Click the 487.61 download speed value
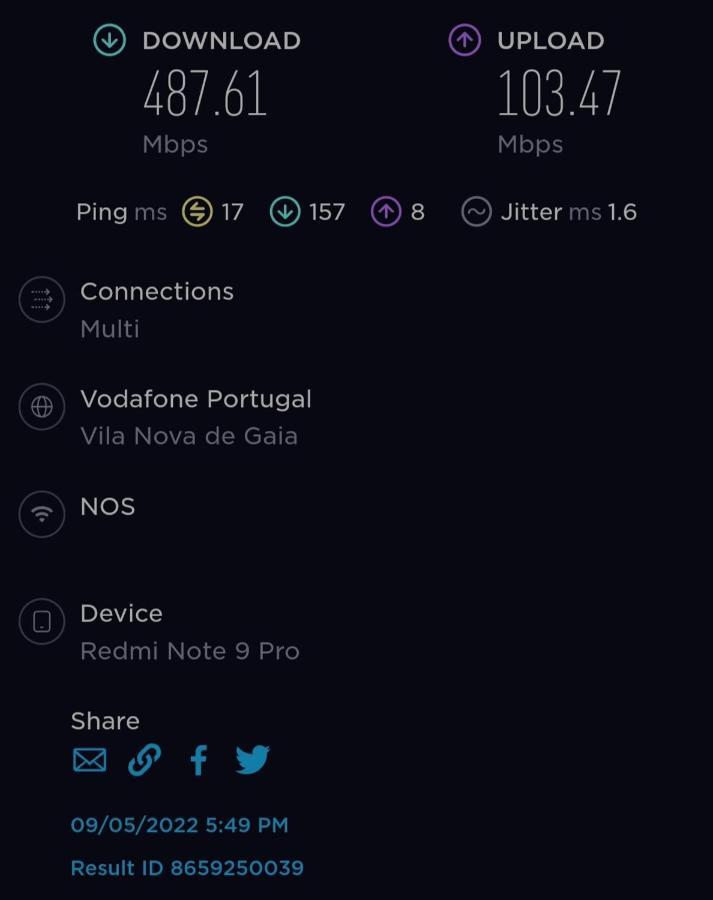The height and width of the screenshot is (900, 713). tap(205, 93)
